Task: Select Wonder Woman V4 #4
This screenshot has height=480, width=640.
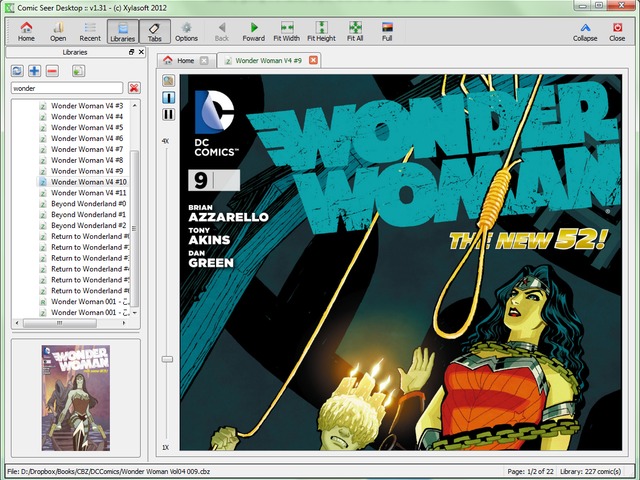Action: pos(87,117)
